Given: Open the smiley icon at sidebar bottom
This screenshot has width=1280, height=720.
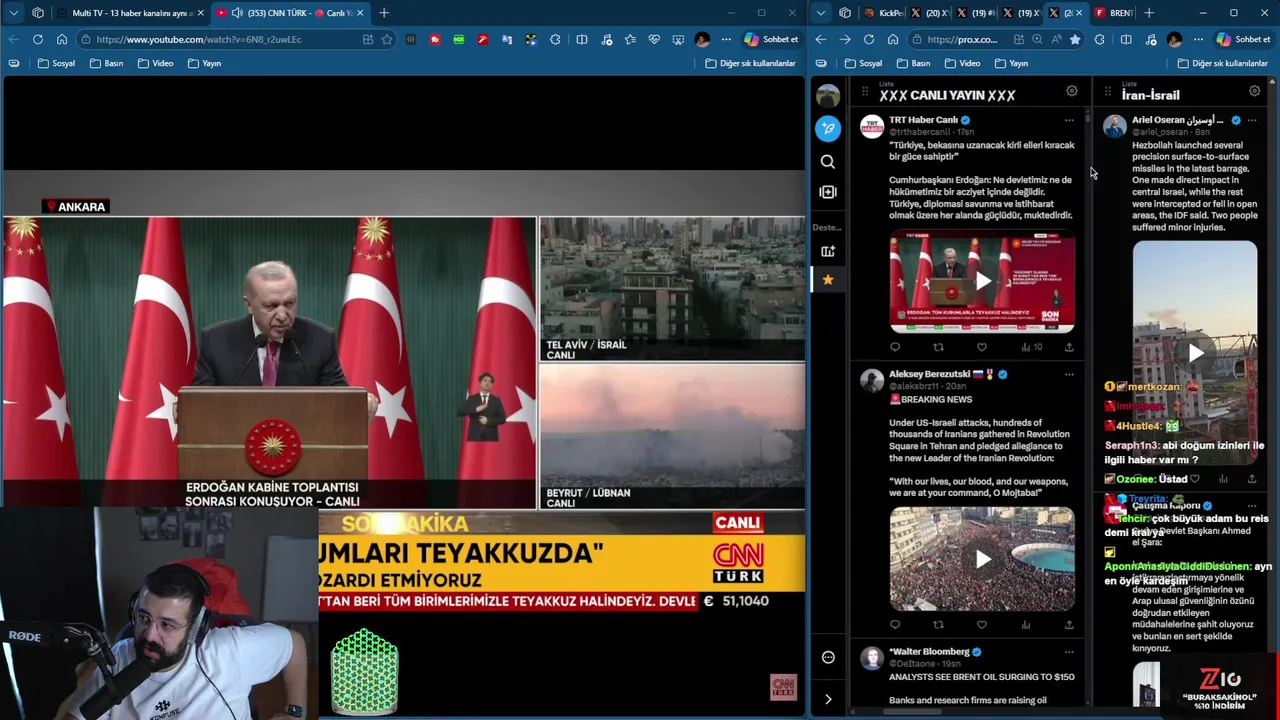Looking at the screenshot, I should click(828, 657).
